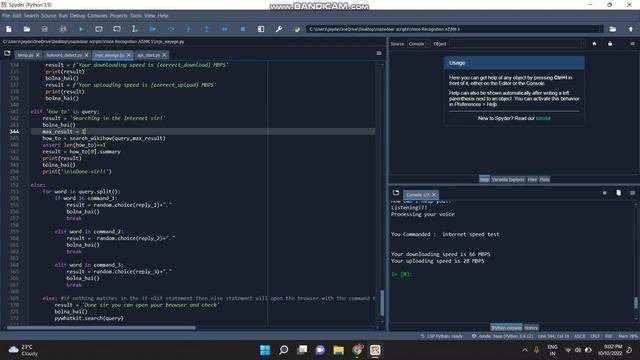Screen dimensions: 640x360
Task: Open the Spyder tutorial link
Action: coord(543,118)
